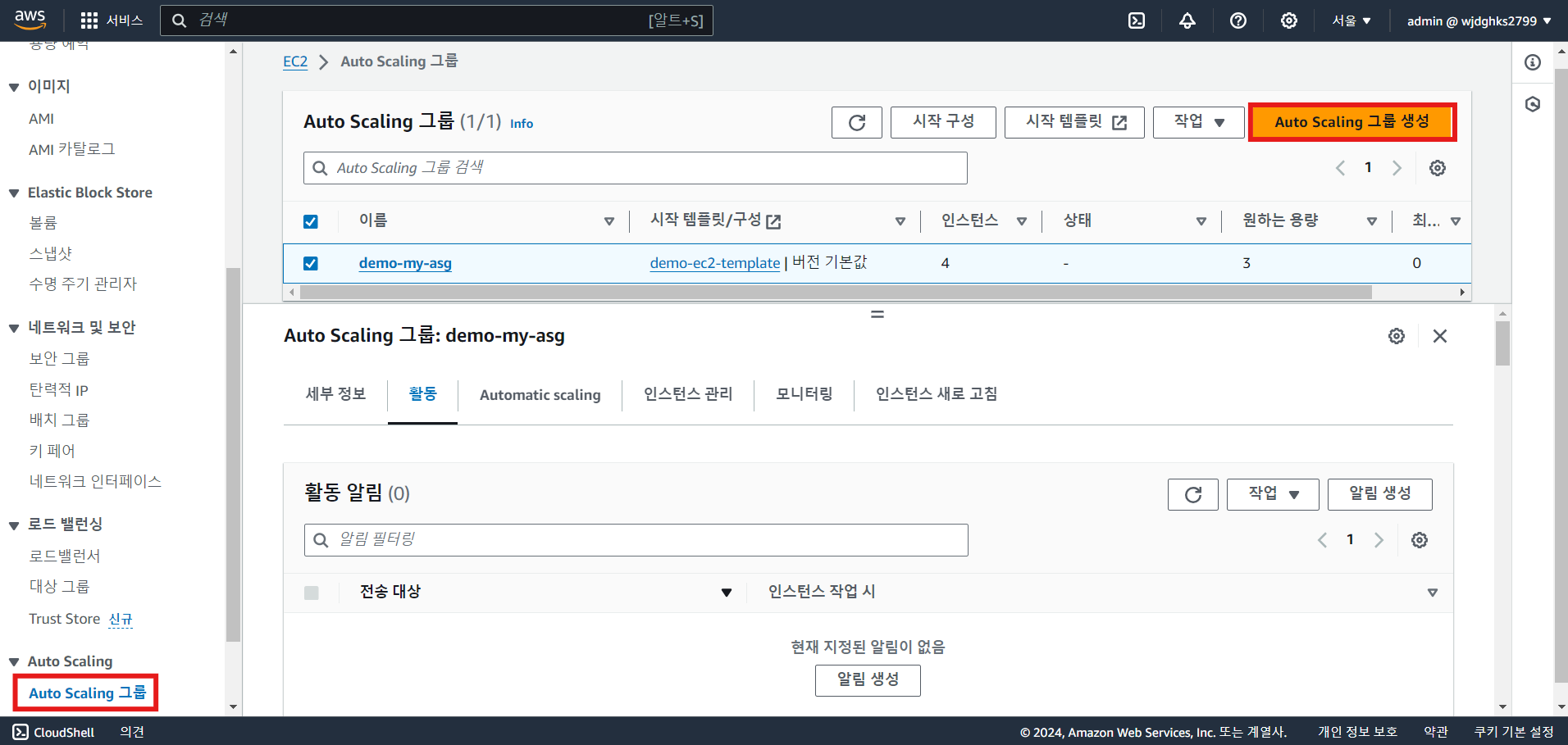The image size is (1568, 745).
Task: Open the info panel icon on right edge
Action: coord(1533,62)
